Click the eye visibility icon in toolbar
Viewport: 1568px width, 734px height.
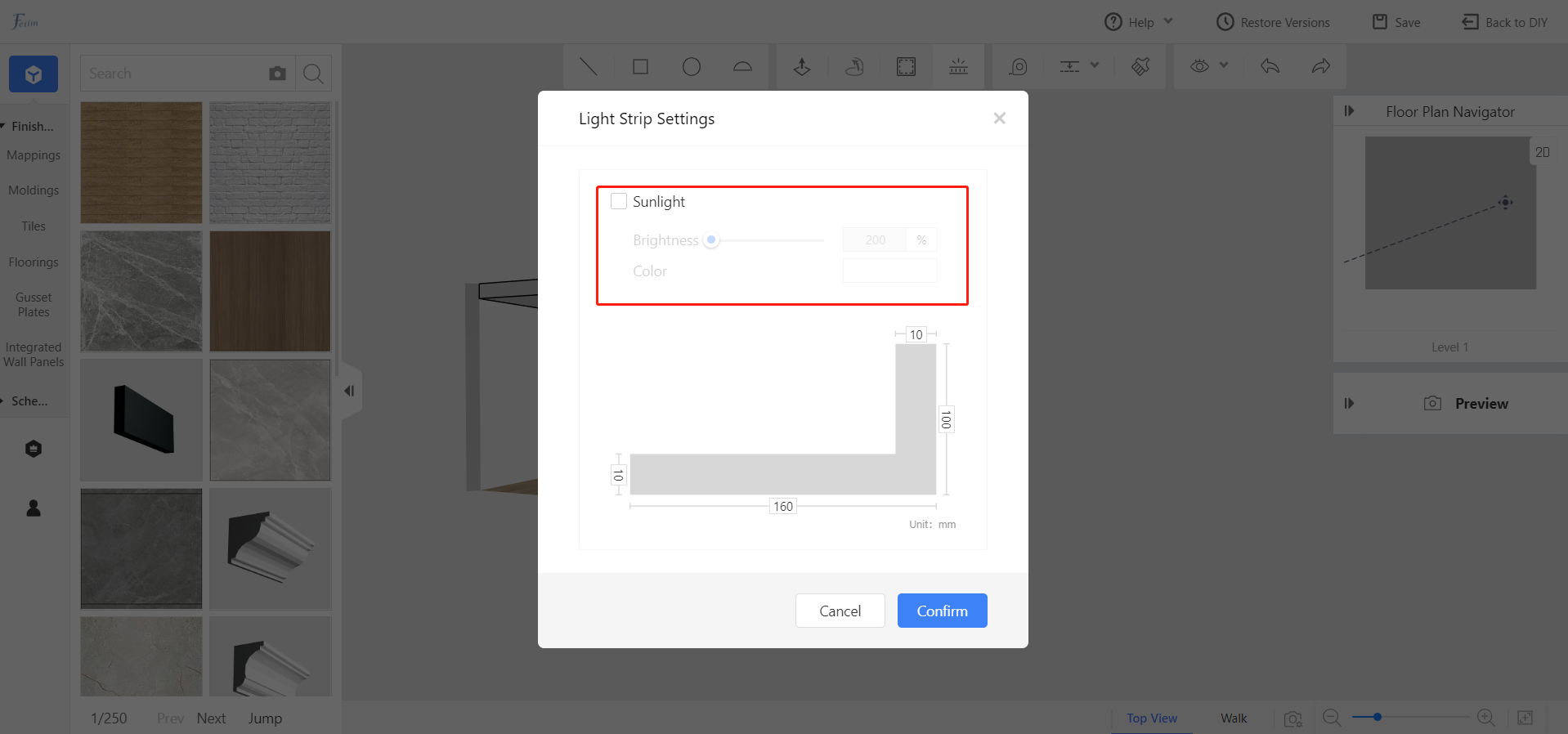point(1199,66)
